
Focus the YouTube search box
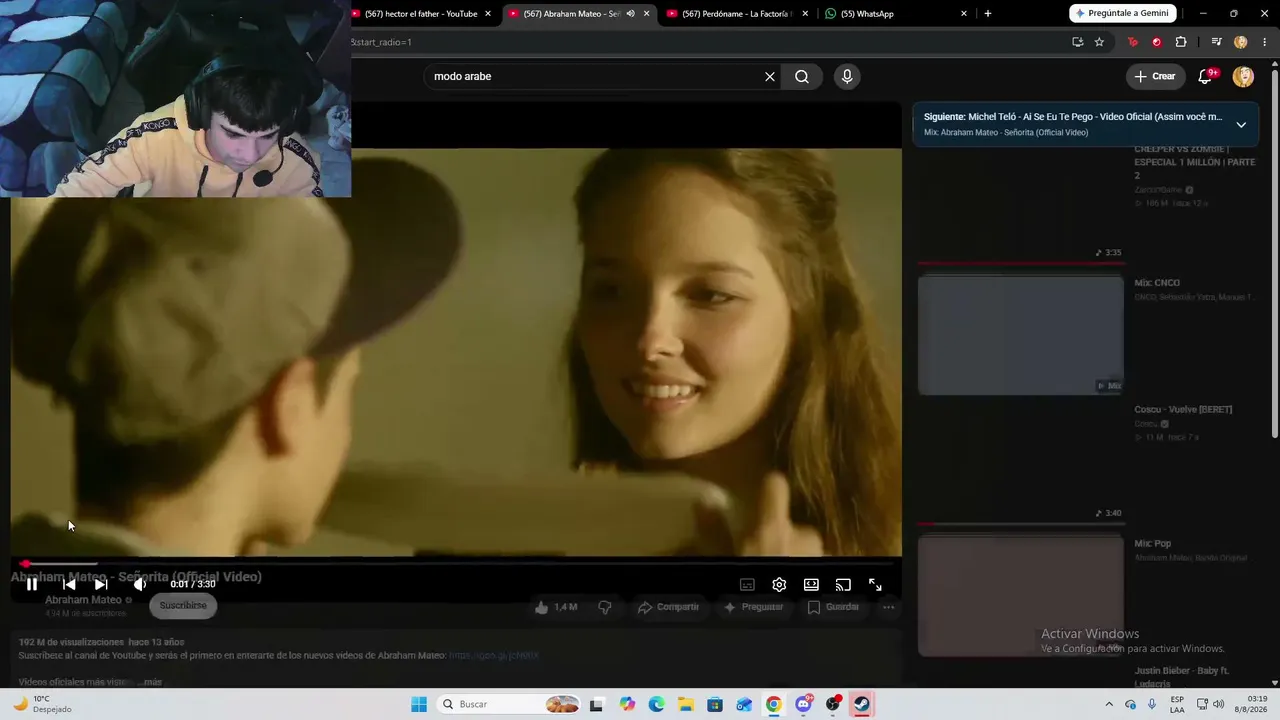(x=595, y=77)
